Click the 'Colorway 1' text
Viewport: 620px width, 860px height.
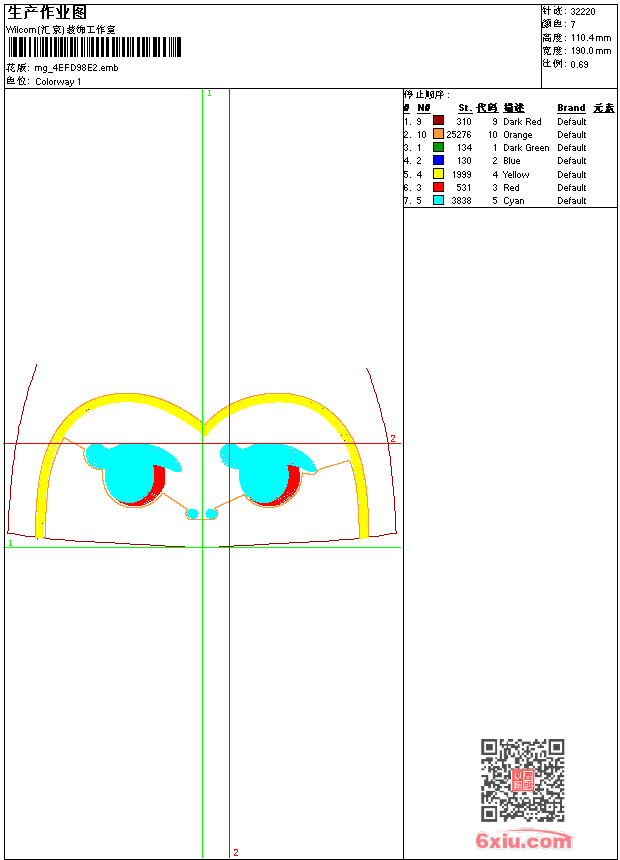coord(58,82)
